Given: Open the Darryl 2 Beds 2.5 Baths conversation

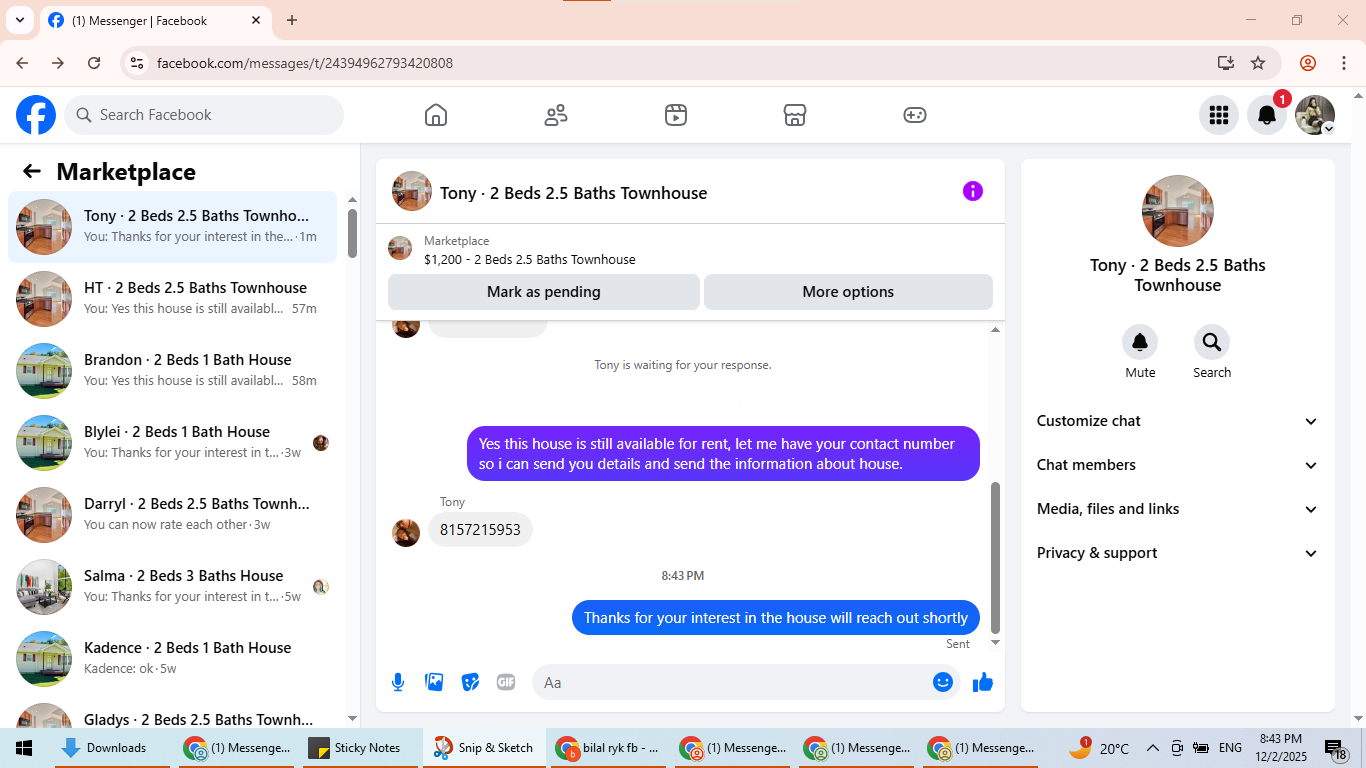Looking at the screenshot, I should 173,515.
